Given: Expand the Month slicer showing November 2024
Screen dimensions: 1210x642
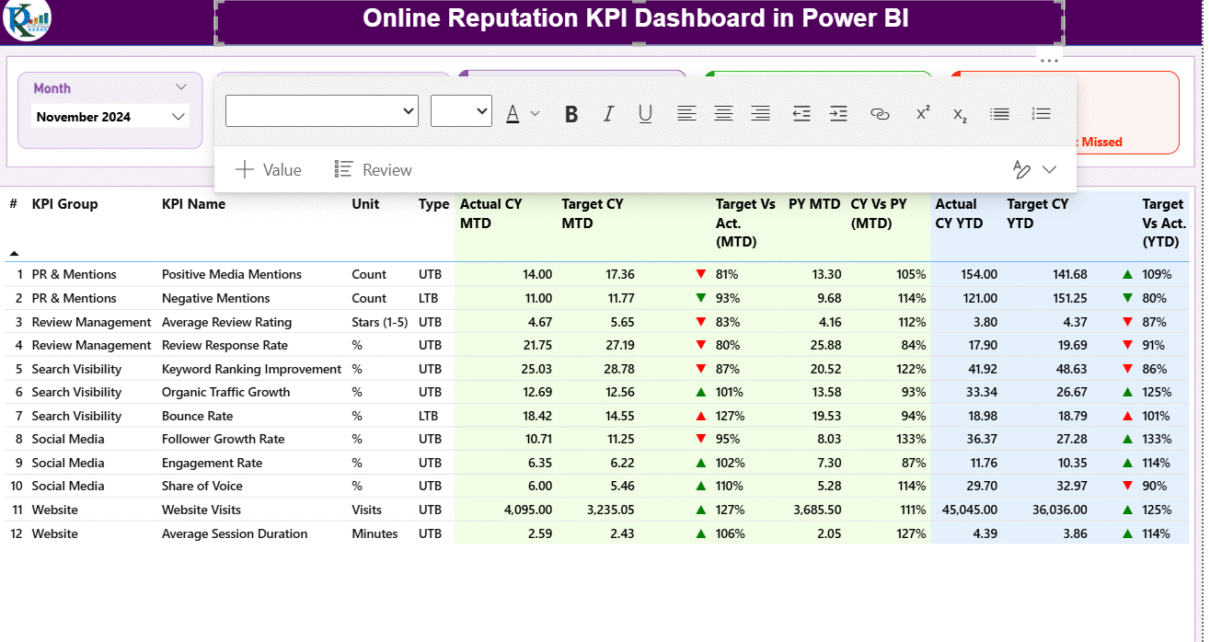Looking at the screenshot, I should tap(179, 117).
